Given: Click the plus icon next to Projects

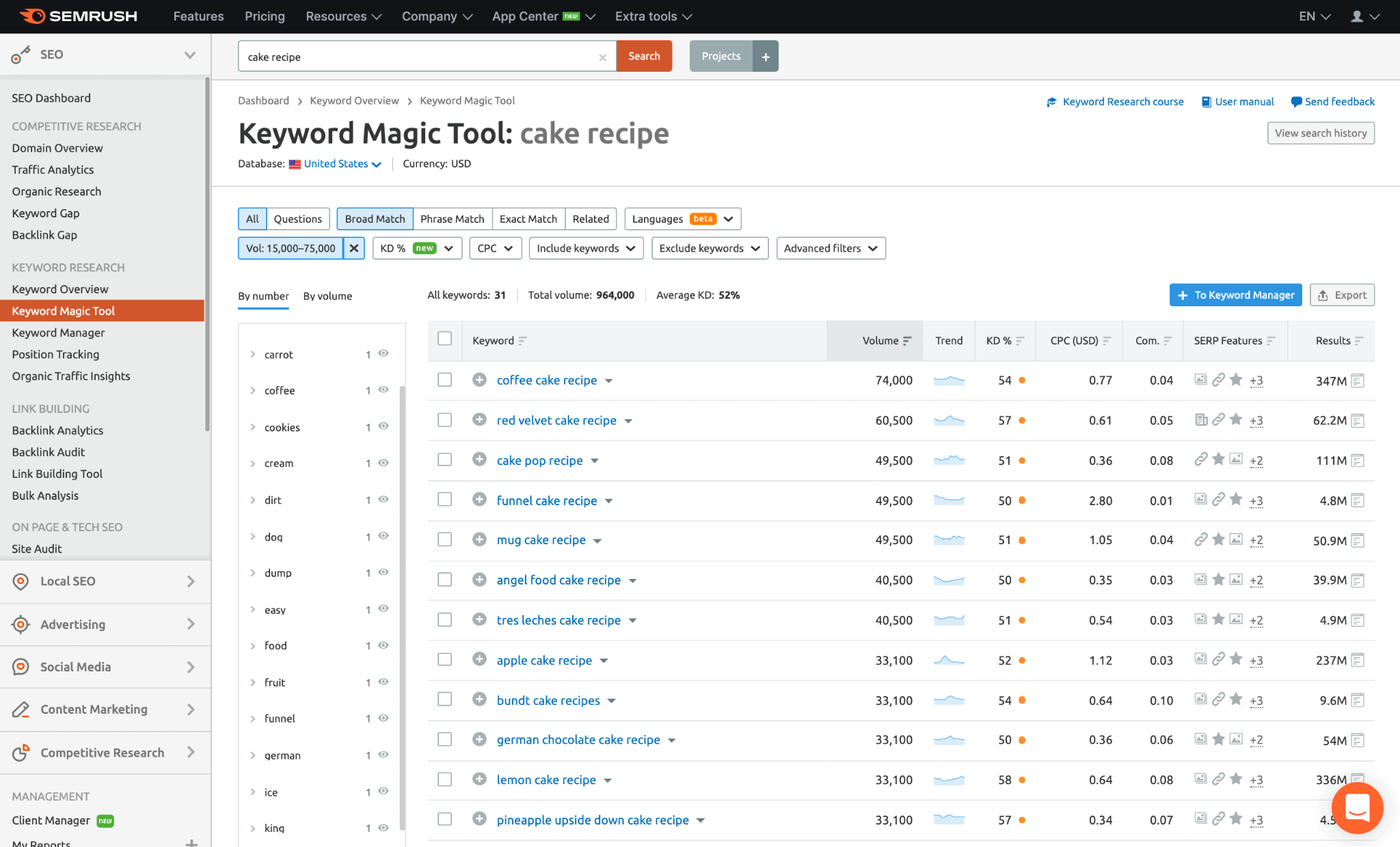Looking at the screenshot, I should click(x=766, y=57).
